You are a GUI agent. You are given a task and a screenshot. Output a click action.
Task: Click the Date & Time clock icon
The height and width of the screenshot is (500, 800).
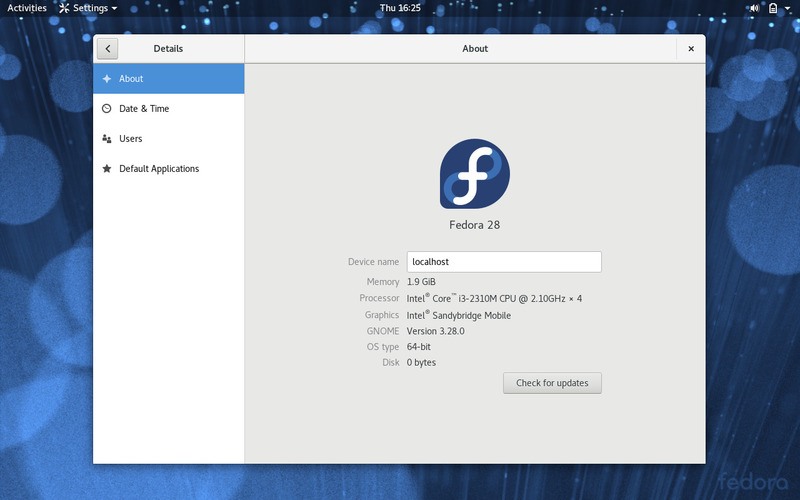tap(107, 109)
